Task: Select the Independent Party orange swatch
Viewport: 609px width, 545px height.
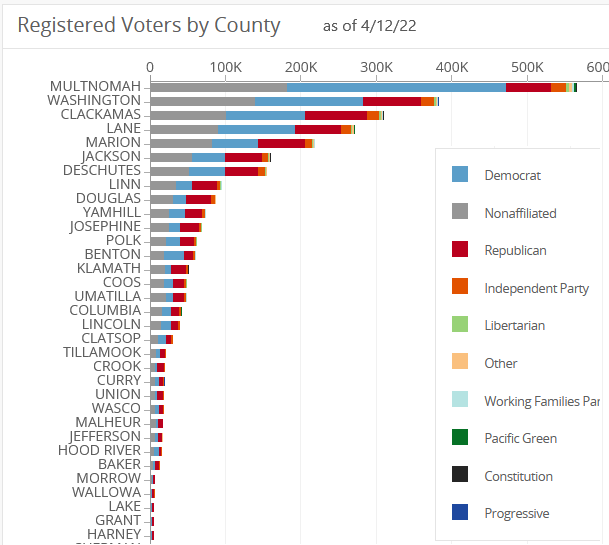Action: pyautogui.click(x=460, y=287)
